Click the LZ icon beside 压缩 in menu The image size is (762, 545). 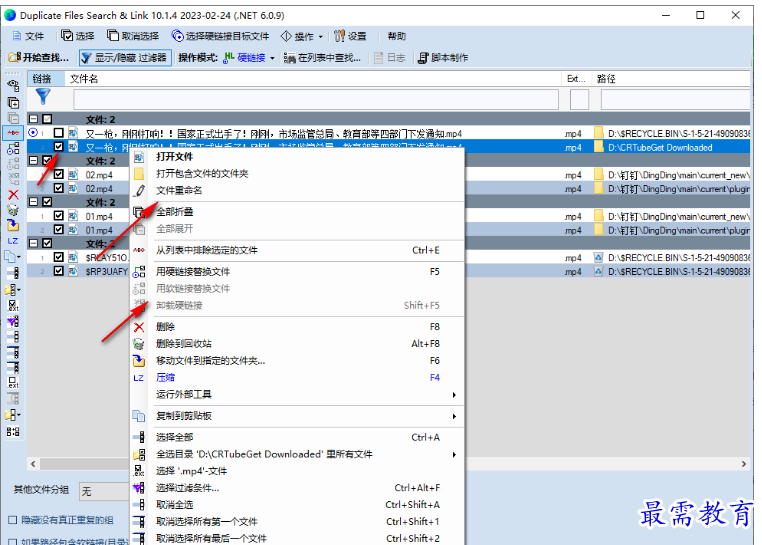click(139, 378)
